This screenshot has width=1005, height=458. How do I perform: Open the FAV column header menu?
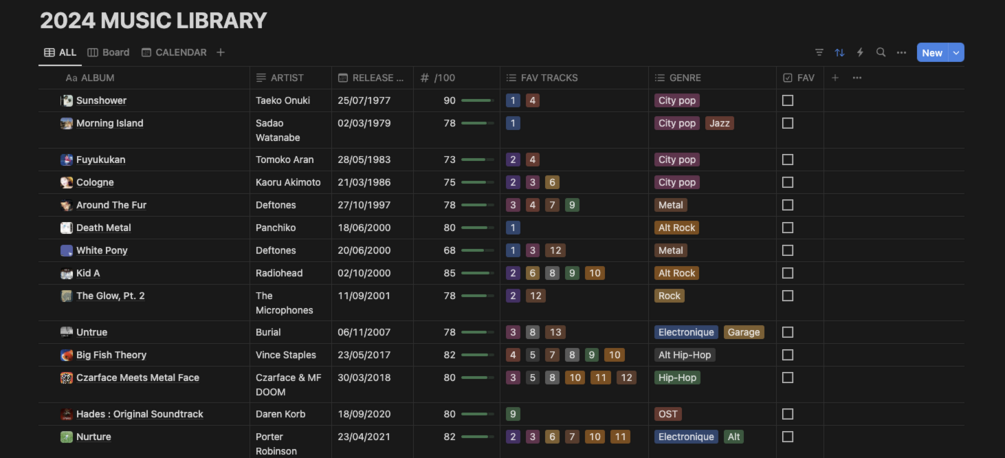800,78
